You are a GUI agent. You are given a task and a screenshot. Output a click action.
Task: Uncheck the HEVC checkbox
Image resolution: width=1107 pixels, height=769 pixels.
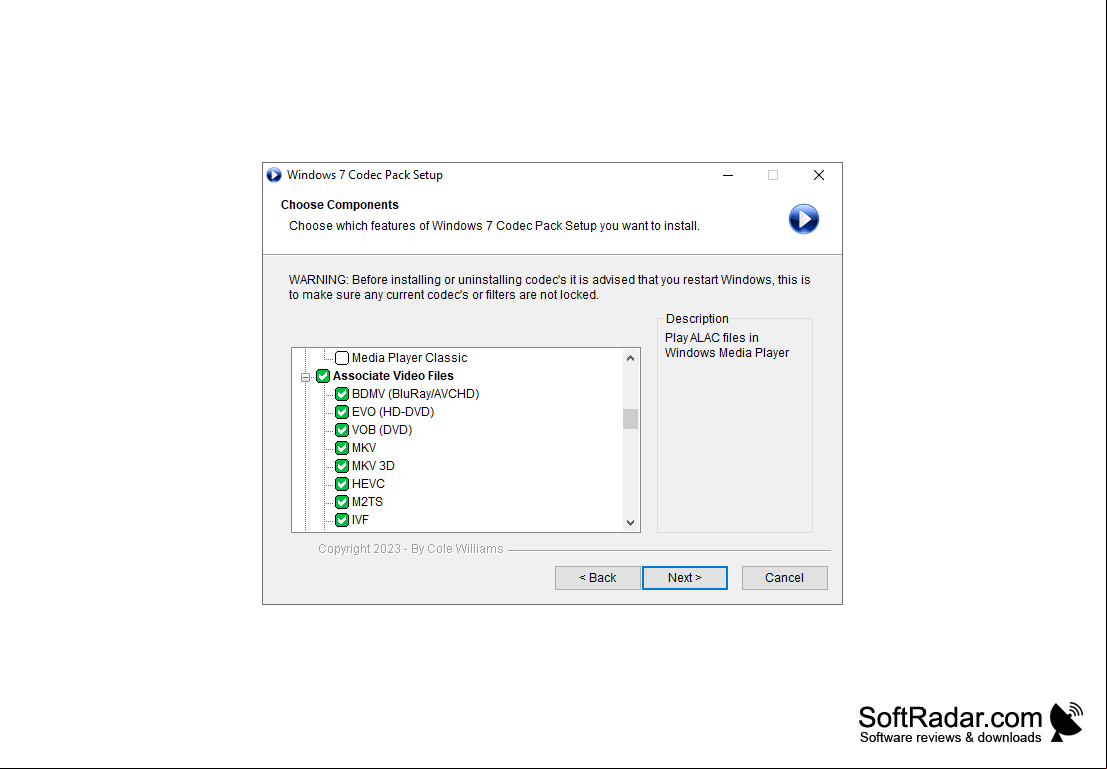342,484
